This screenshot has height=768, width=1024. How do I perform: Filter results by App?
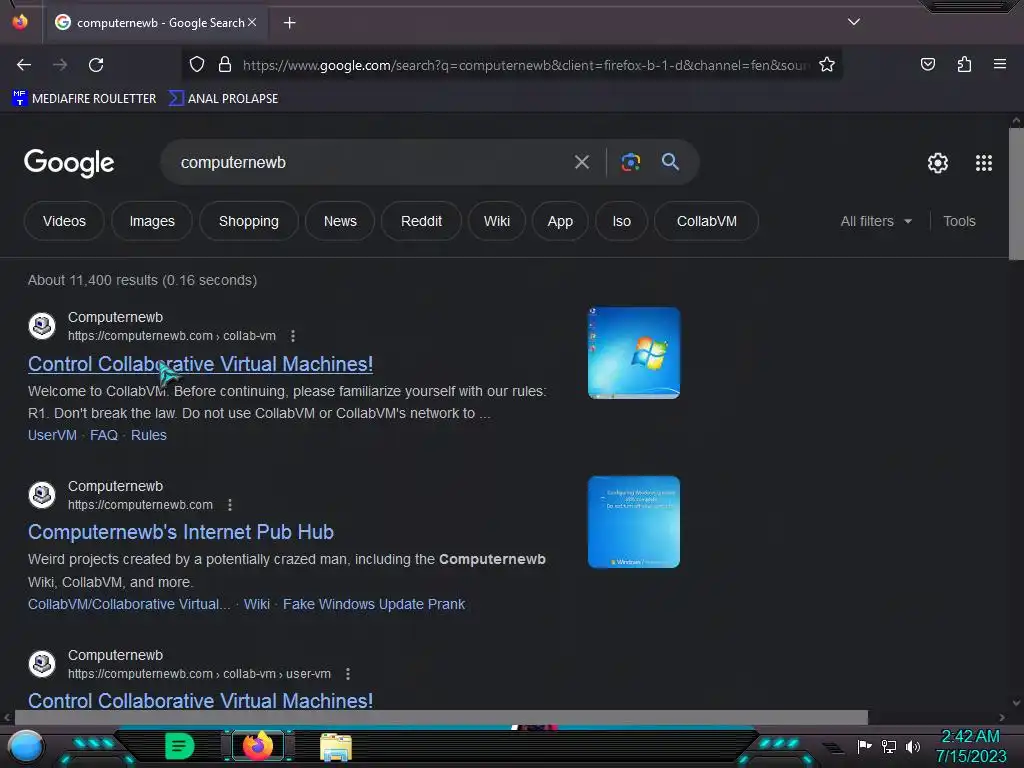click(x=560, y=221)
